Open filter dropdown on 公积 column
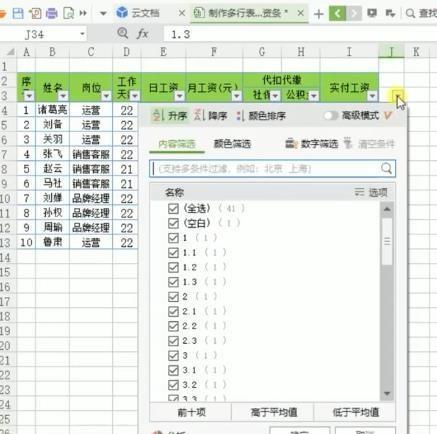Viewport: 437px width, 434px height. click(314, 96)
